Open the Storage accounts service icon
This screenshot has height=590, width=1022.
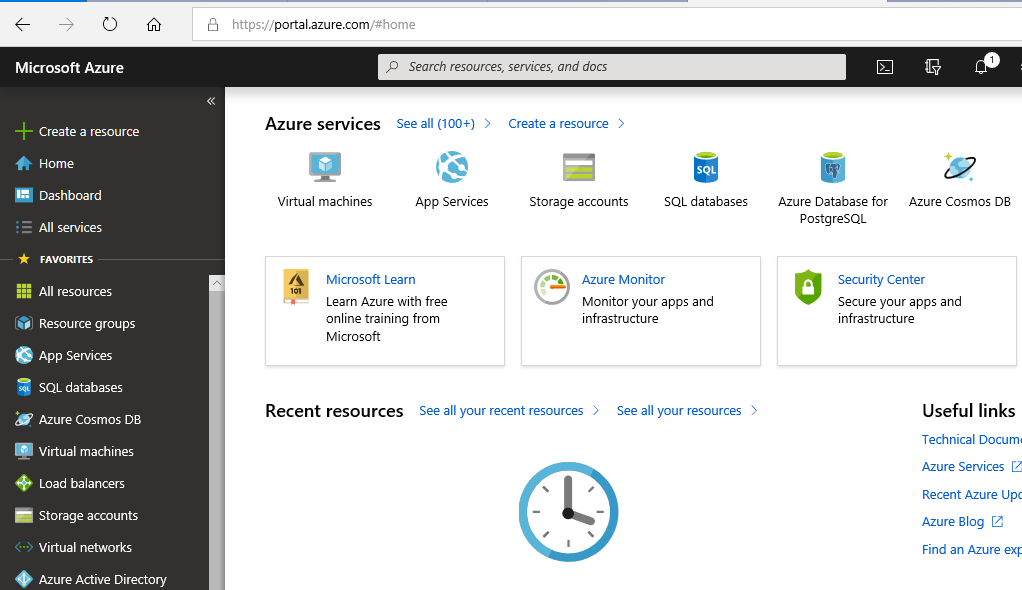click(578, 167)
